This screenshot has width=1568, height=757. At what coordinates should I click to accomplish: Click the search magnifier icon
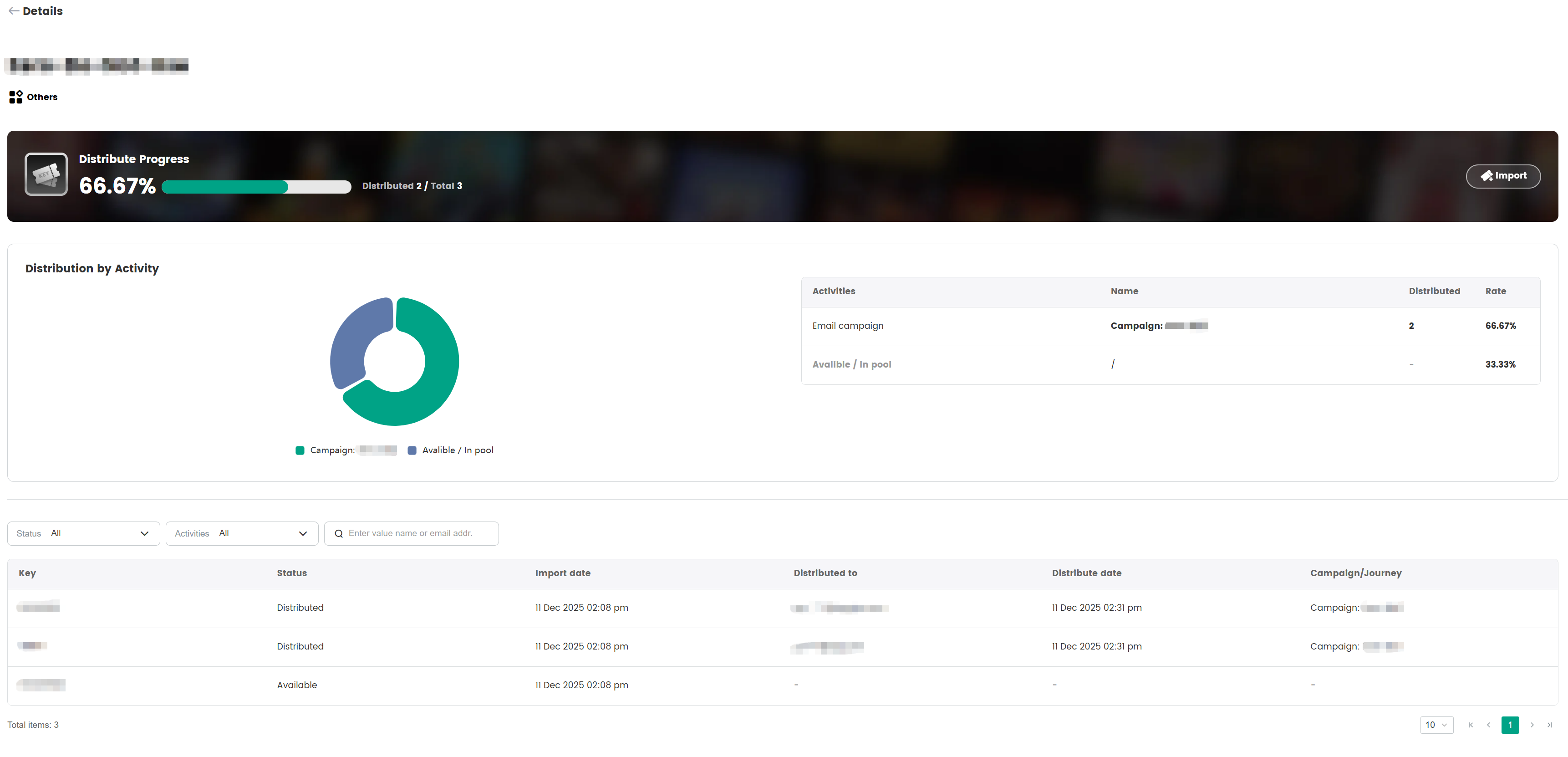coord(338,533)
